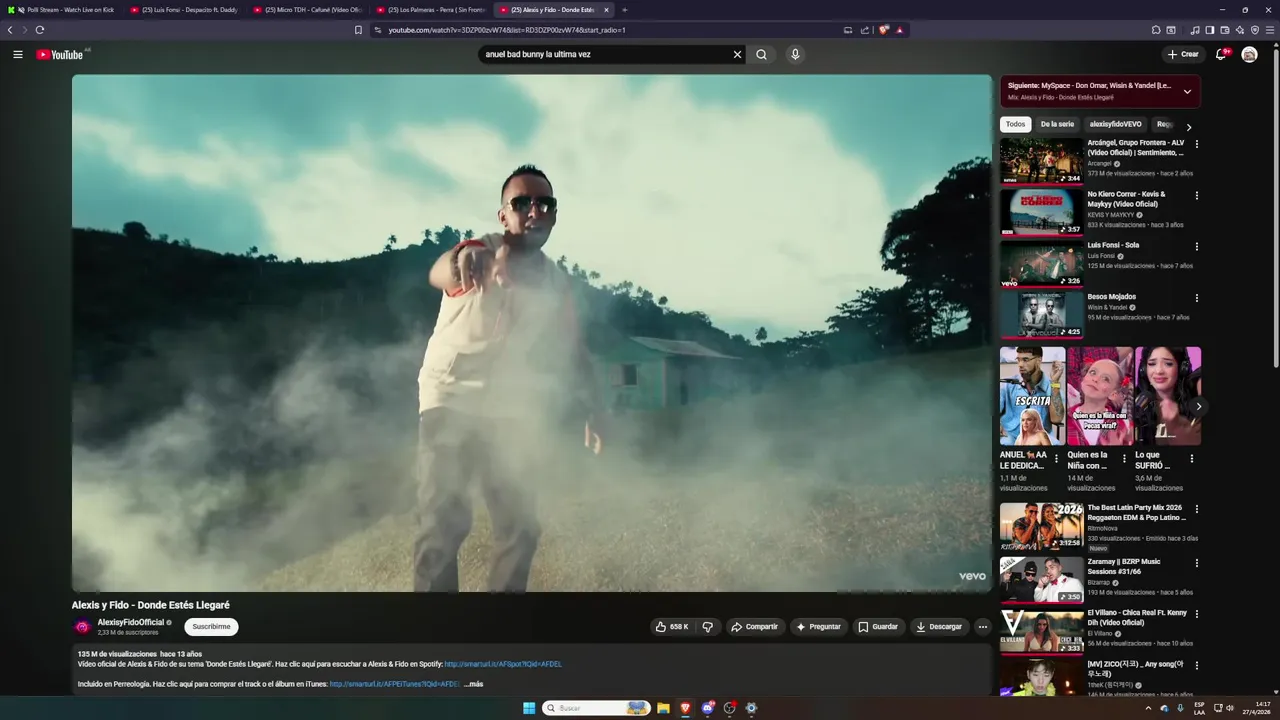1280x720 pixels.
Task: Open Brave Rewards triangle icon
Action: (x=899, y=30)
